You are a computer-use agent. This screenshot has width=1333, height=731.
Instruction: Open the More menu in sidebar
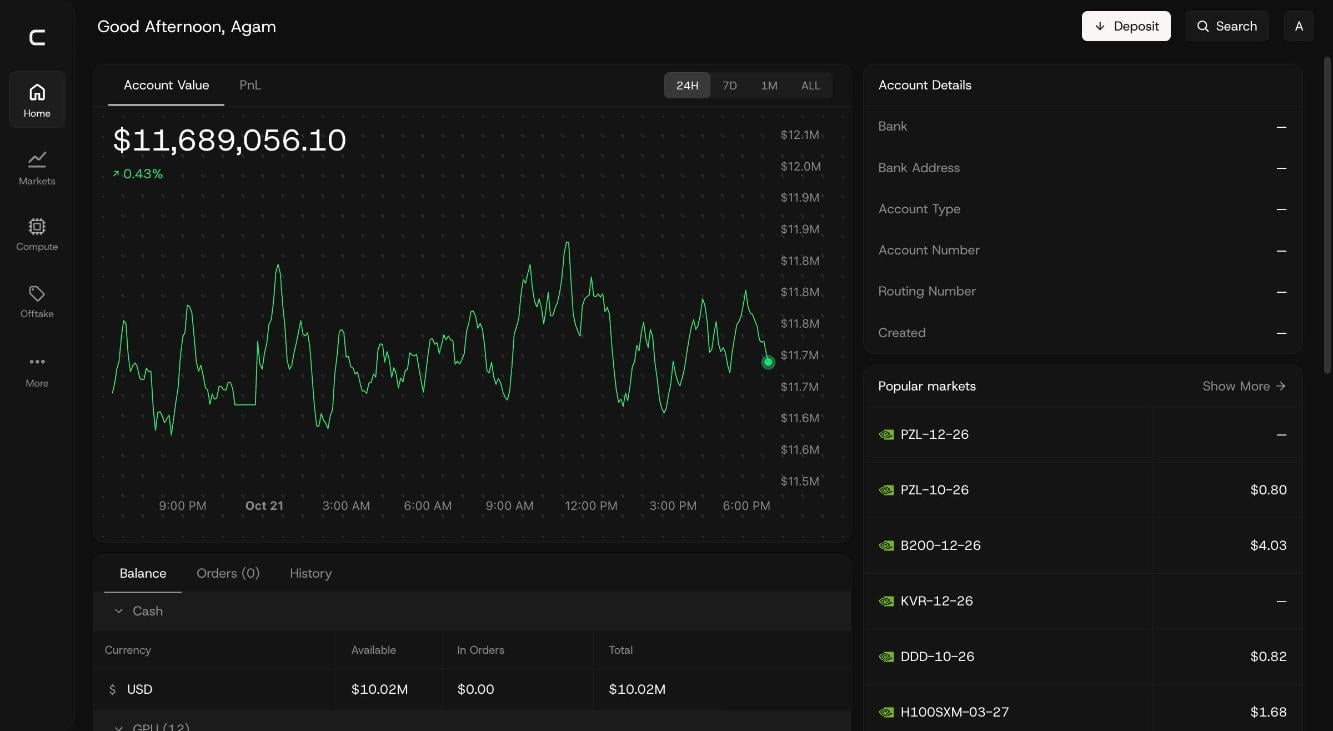[x=37, y=370]
